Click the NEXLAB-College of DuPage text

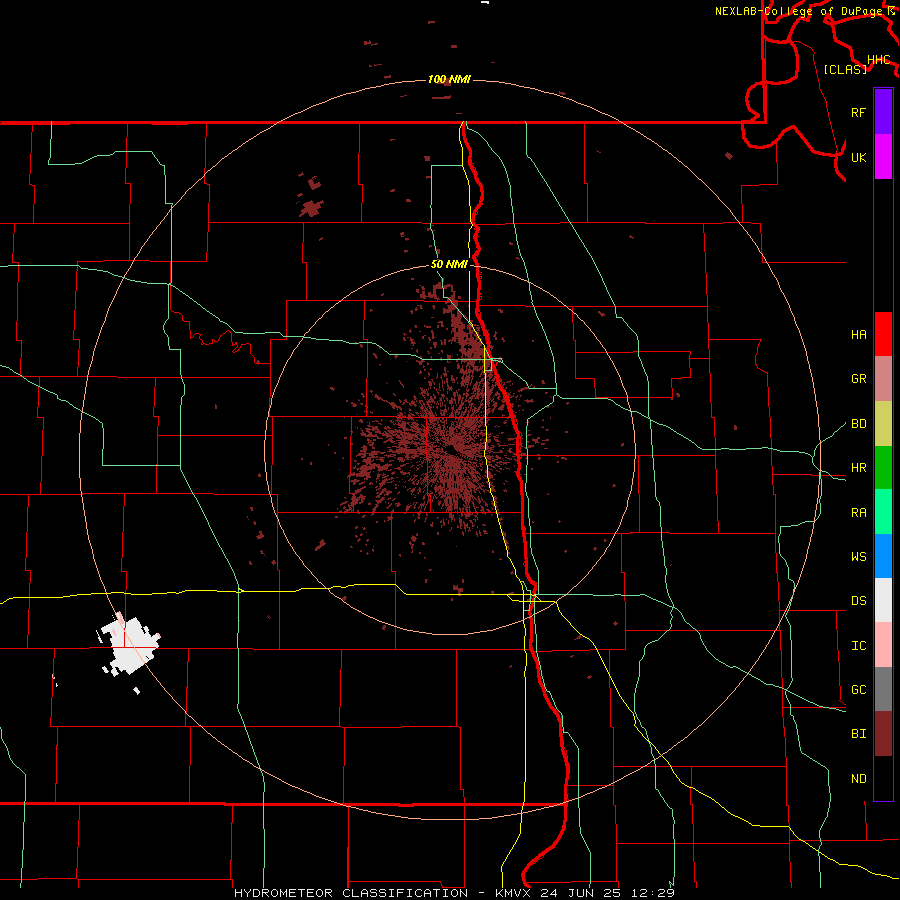(x=798, y=11)
